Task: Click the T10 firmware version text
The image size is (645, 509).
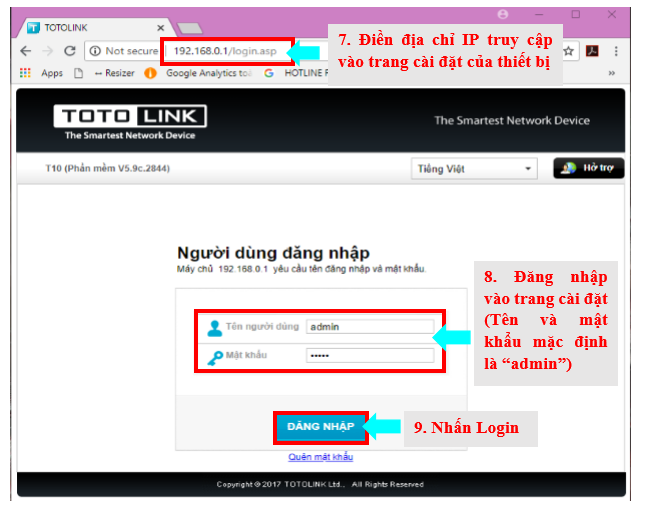Action: pos(107,168)
